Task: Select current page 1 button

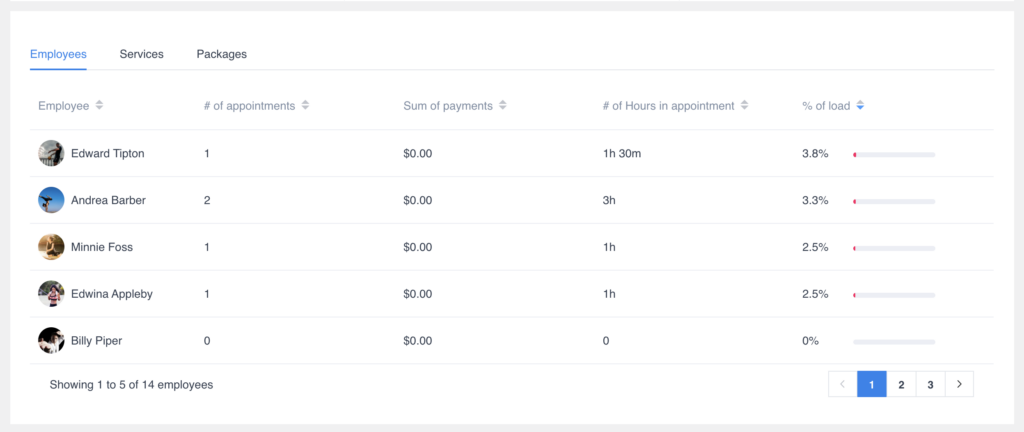Action: click(x=872, y=384)
